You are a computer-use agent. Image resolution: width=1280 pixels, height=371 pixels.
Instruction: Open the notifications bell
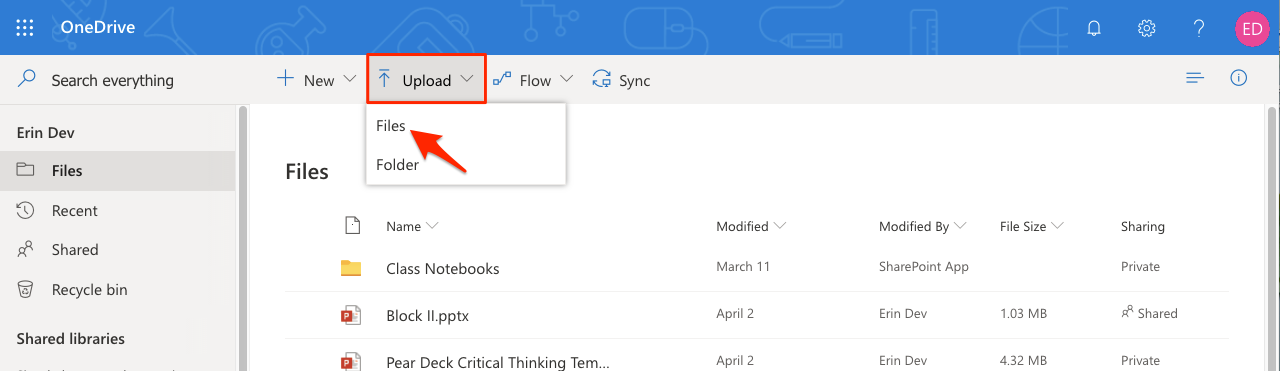pyautogui.click(x=1095, y=28)
